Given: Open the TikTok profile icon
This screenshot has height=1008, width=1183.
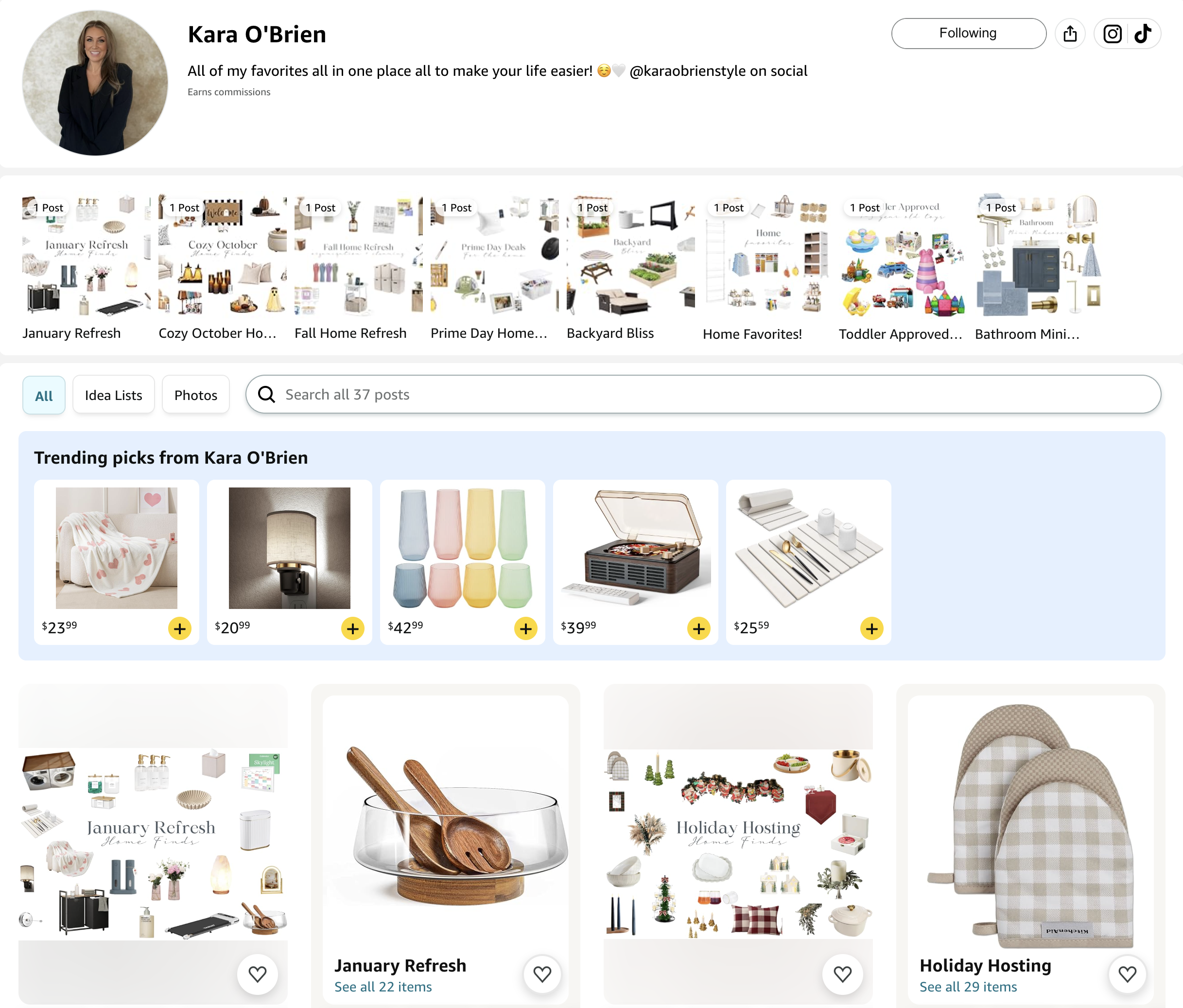Looking at the screenshot, I should (x=1143, y=34).
